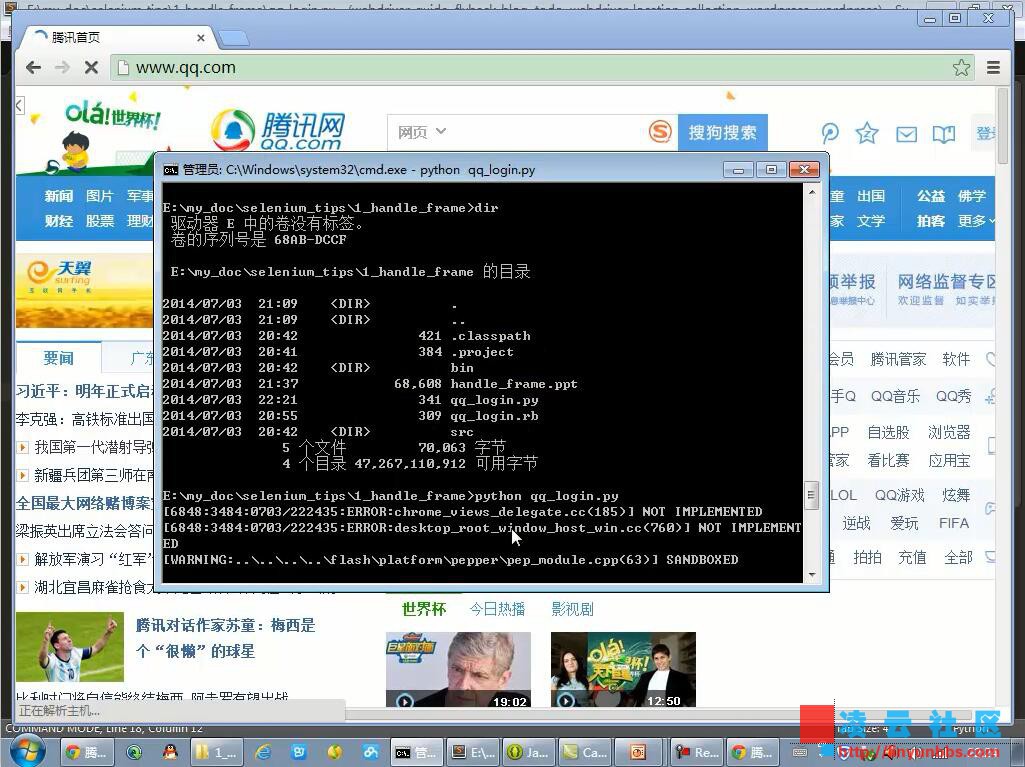1025x767 pixels.
Task: Select the 要闻 news tab
Action: pyautogui.click(x=59, y=358)
